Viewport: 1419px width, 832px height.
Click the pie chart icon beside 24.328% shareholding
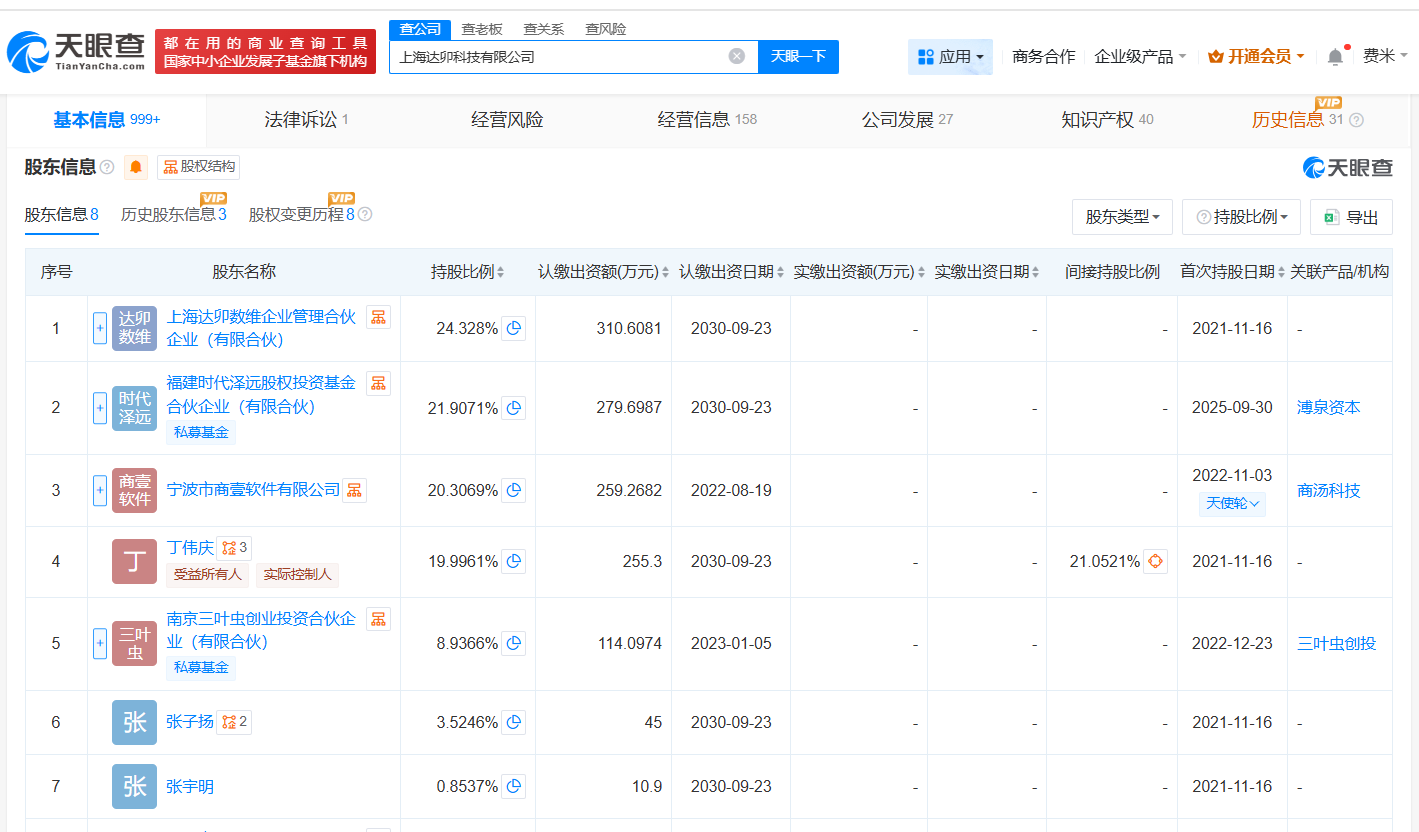coord(513,327)
